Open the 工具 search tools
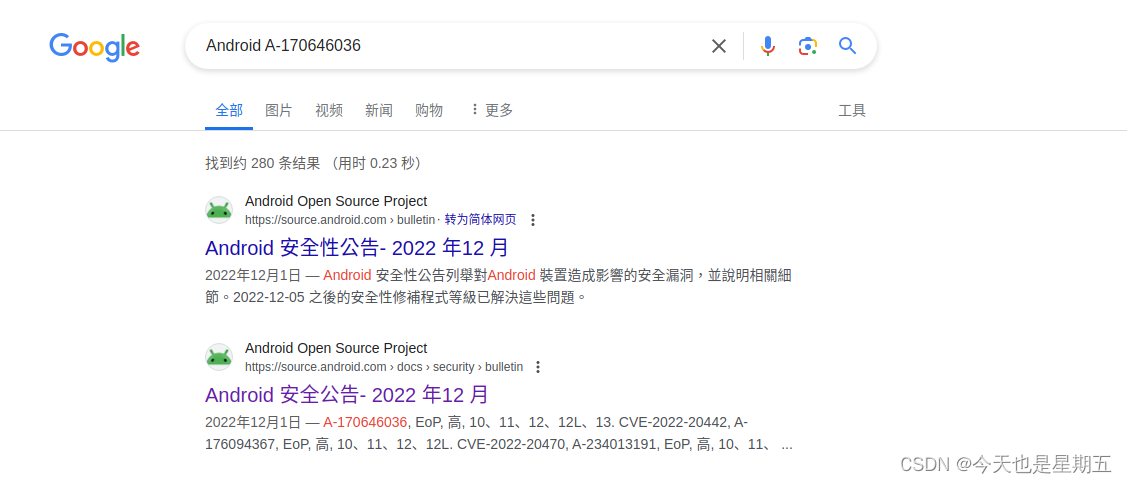 point(852,110)
